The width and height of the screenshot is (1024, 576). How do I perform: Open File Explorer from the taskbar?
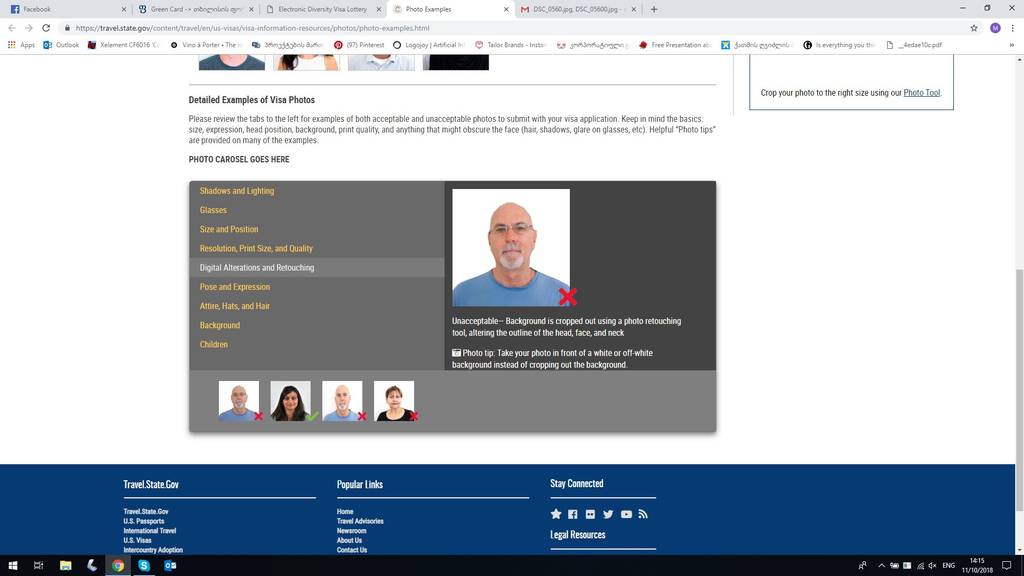click(65, 566)
